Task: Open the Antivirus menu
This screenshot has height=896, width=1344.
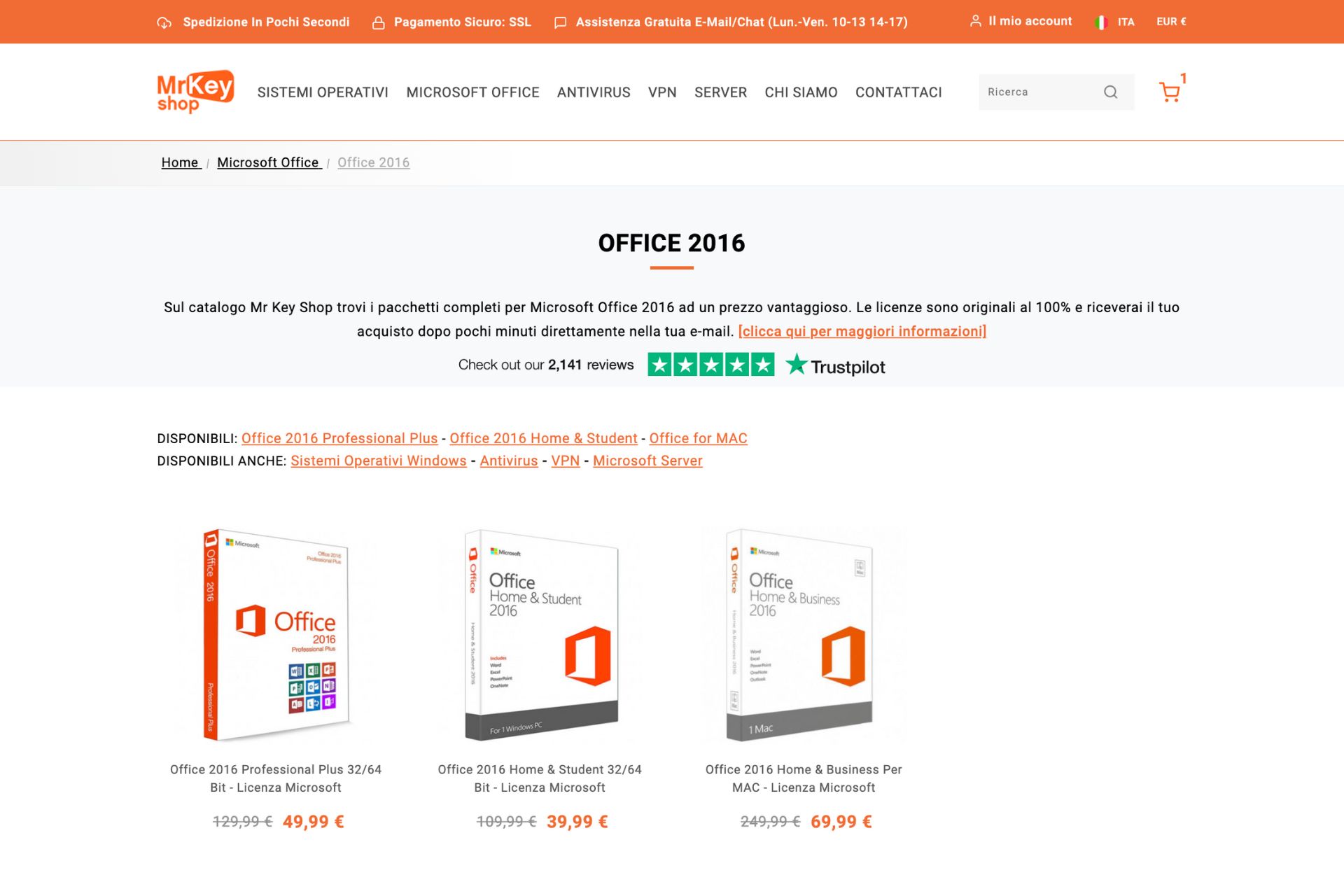Action: (594, 92)
